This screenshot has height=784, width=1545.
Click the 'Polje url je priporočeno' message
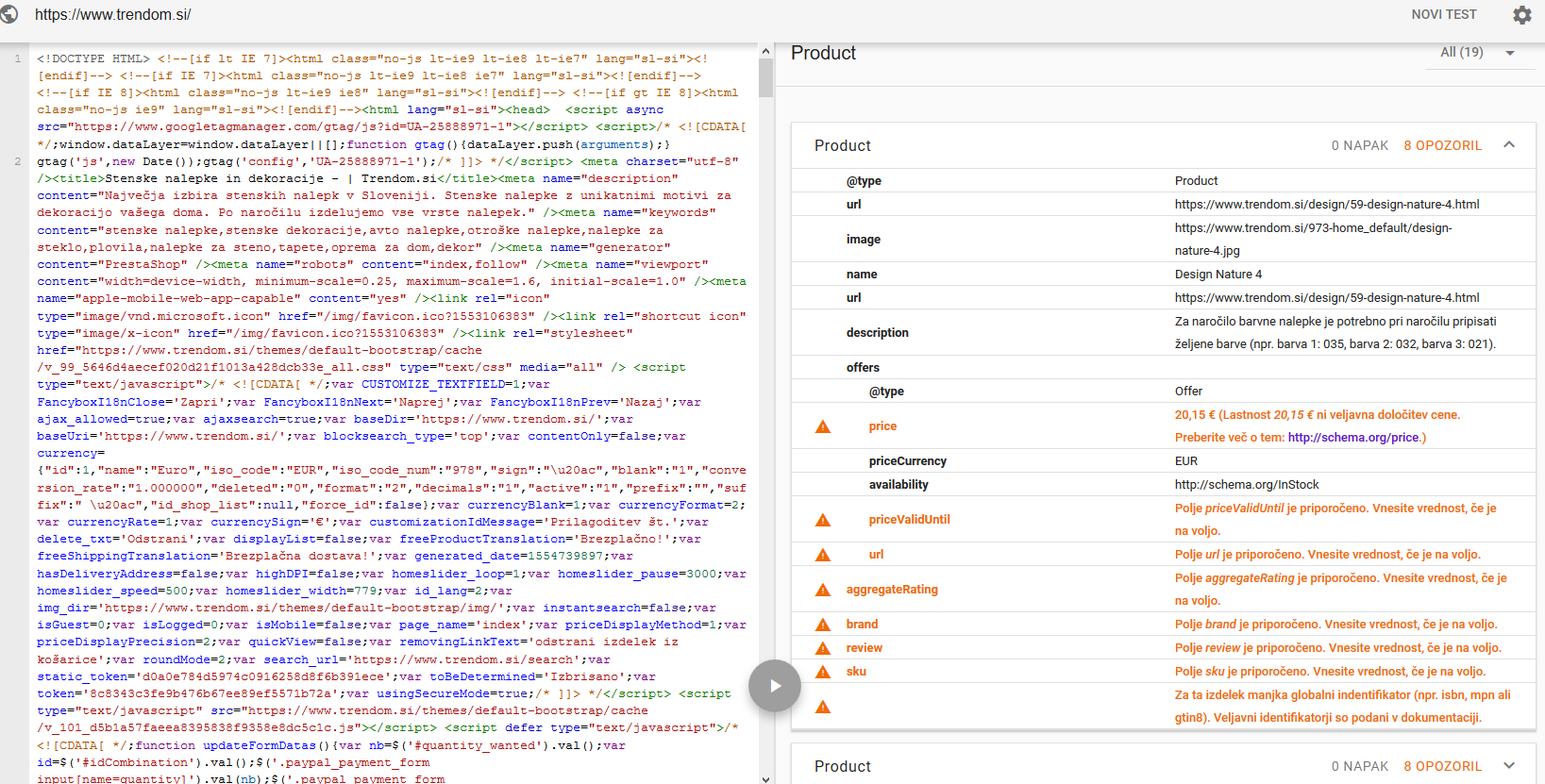point(1328,555)
